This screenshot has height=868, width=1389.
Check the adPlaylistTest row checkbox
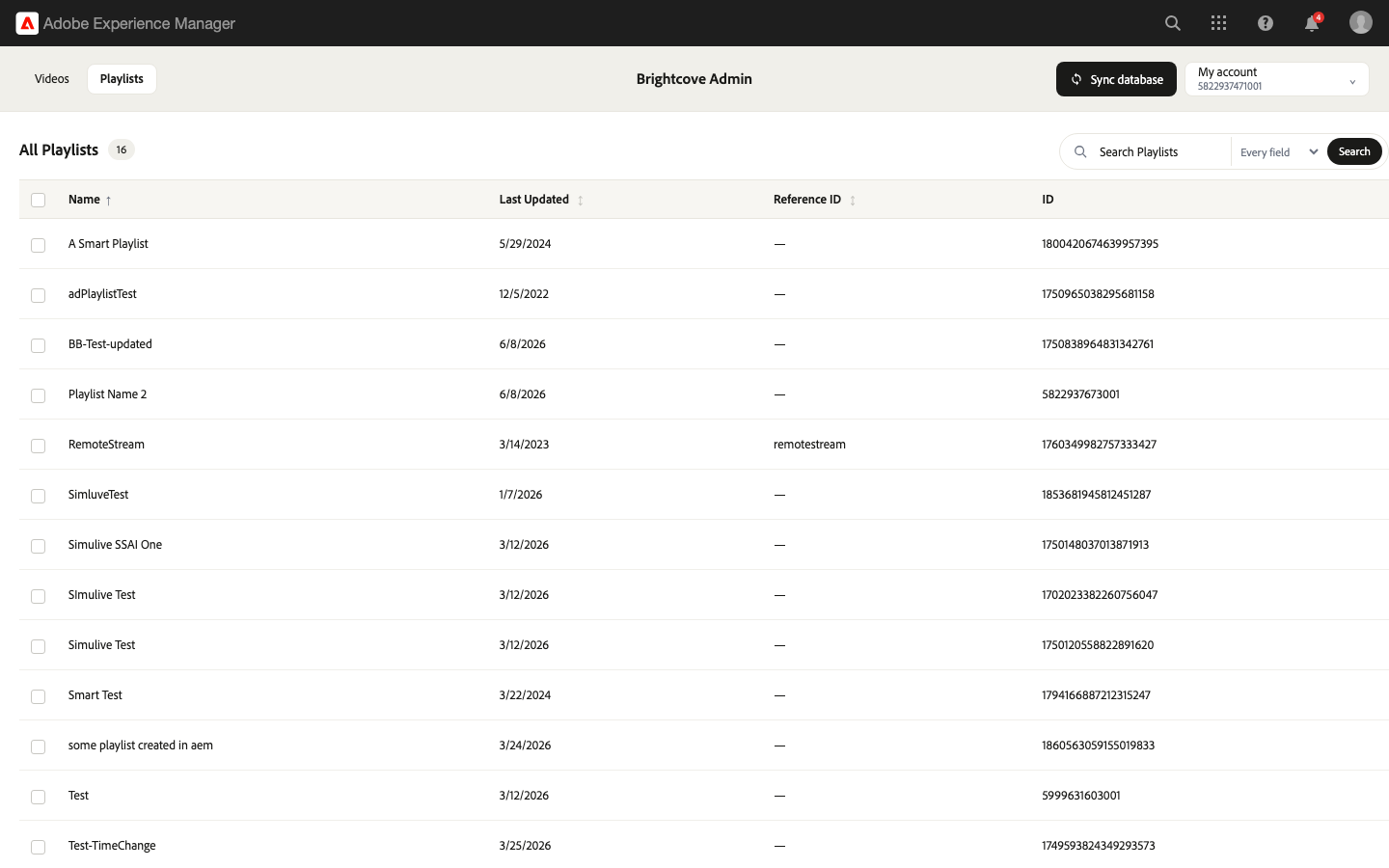pyautogui.click(x=39, y=295)
